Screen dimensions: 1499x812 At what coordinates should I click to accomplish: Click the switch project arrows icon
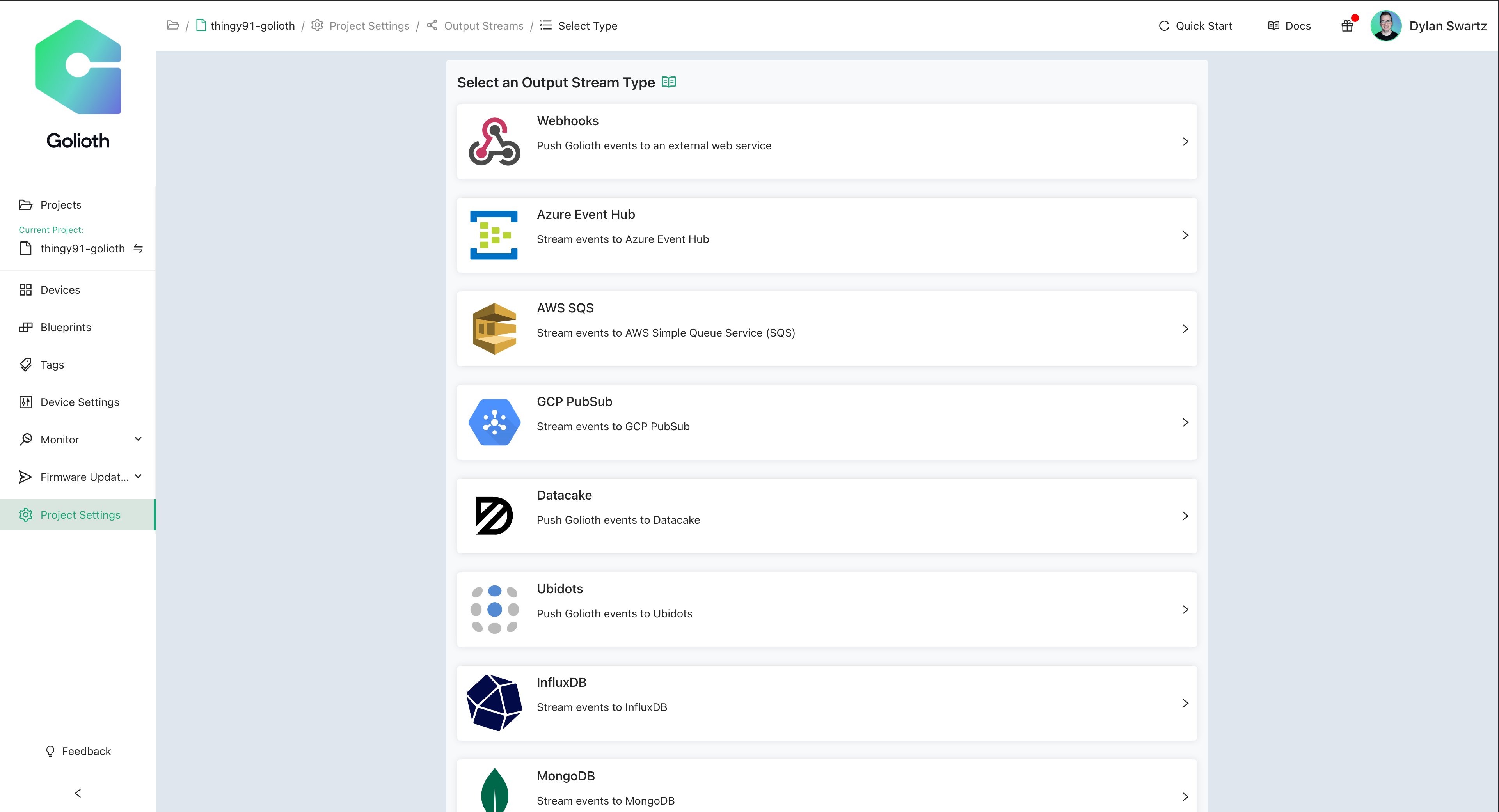point(138,248)
